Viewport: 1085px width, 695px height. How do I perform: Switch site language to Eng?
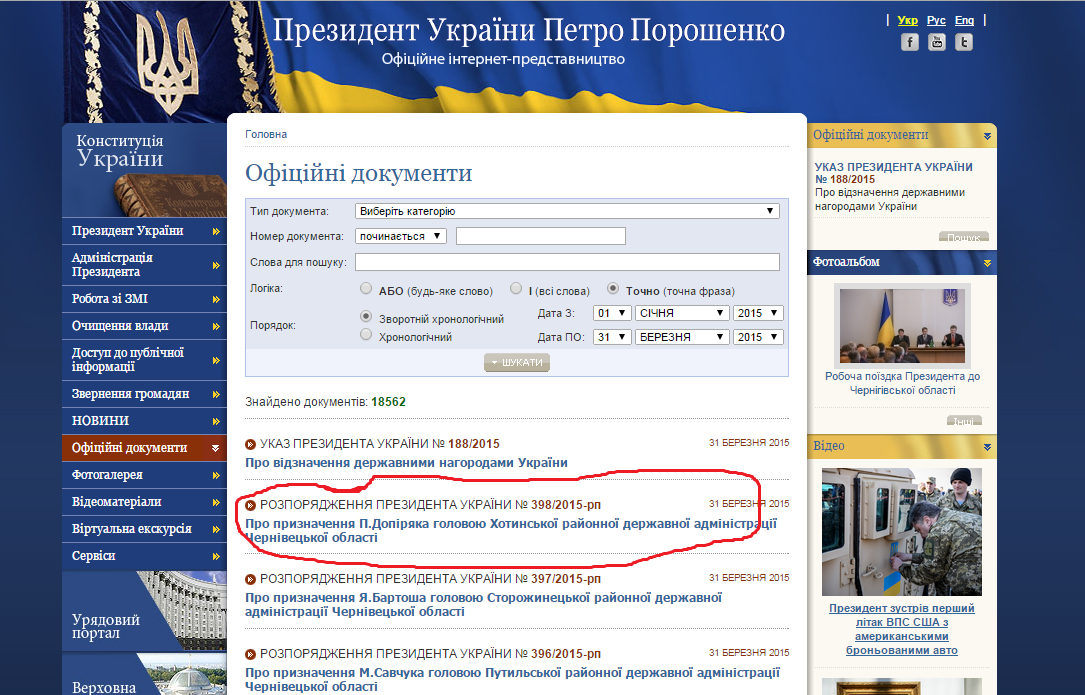pyautogui.click(x=964, y=20)
